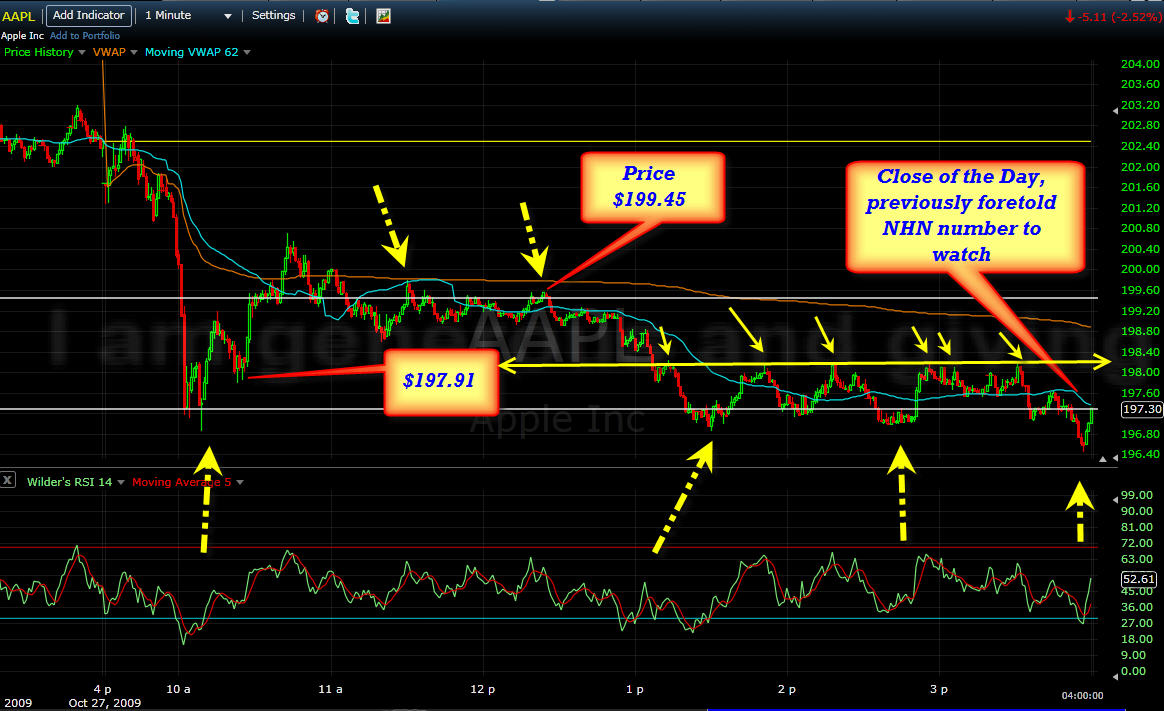Viewport: 1164px width, 711px height.
Task: Click the Apple Inc company name
Action: pyautogui.click(x=22, y=36)
